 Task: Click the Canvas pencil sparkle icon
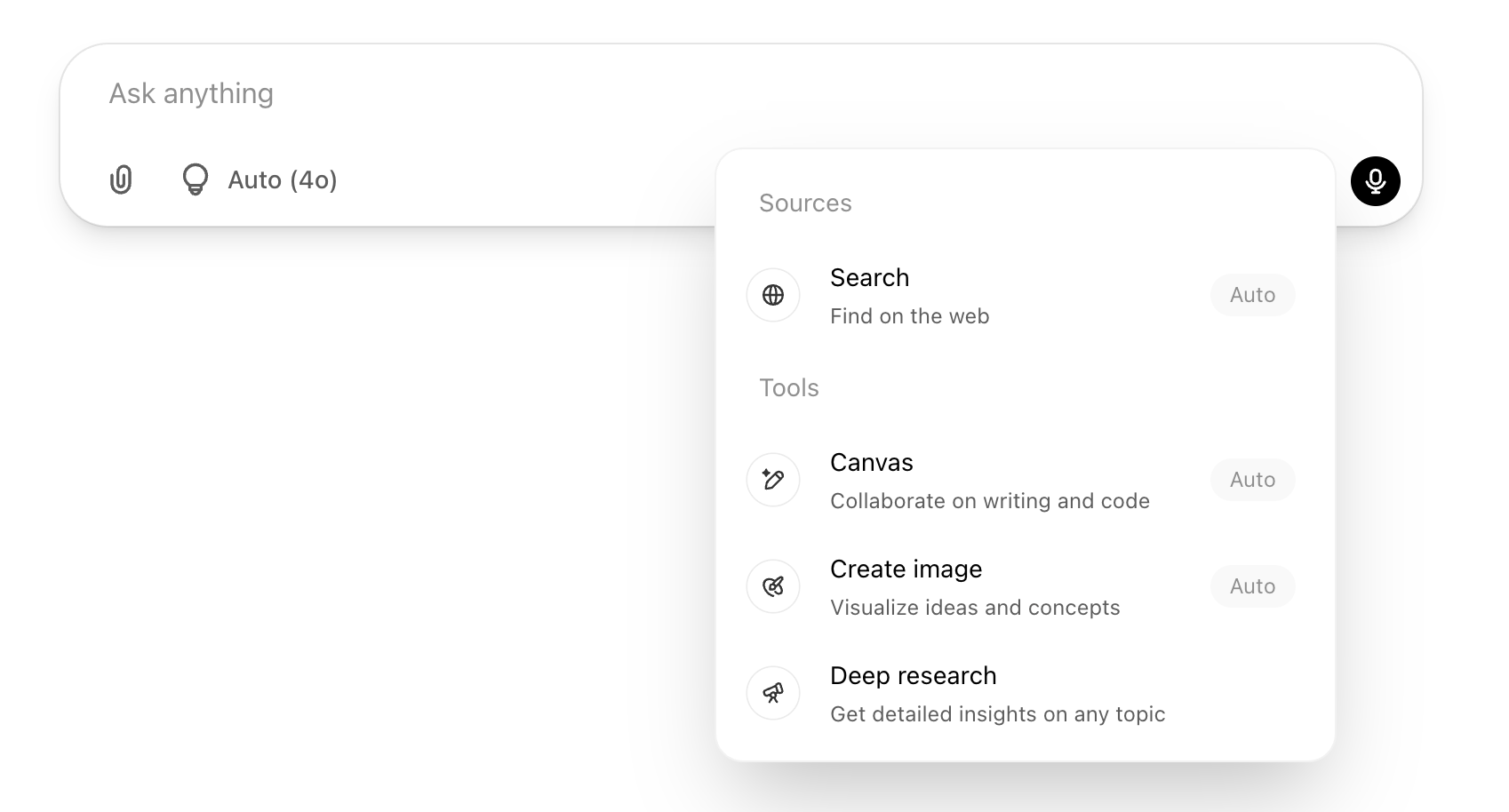point(773,480)
